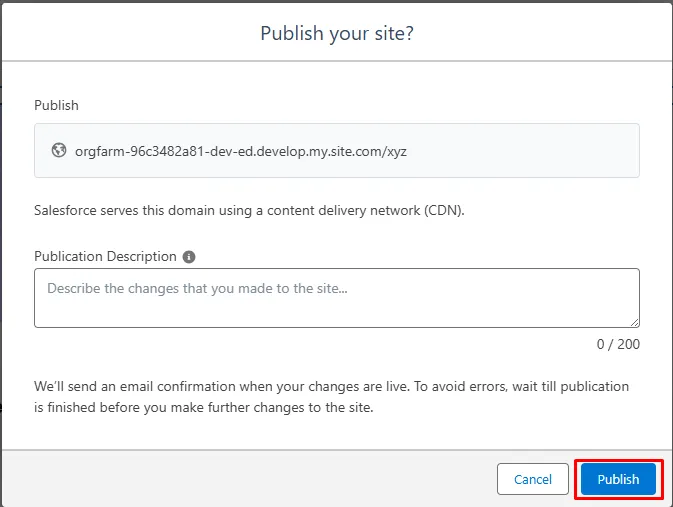This screenshot has height=507, width=673.
Task: Click the "Publication Description" label text
Action: click(105, 256)
